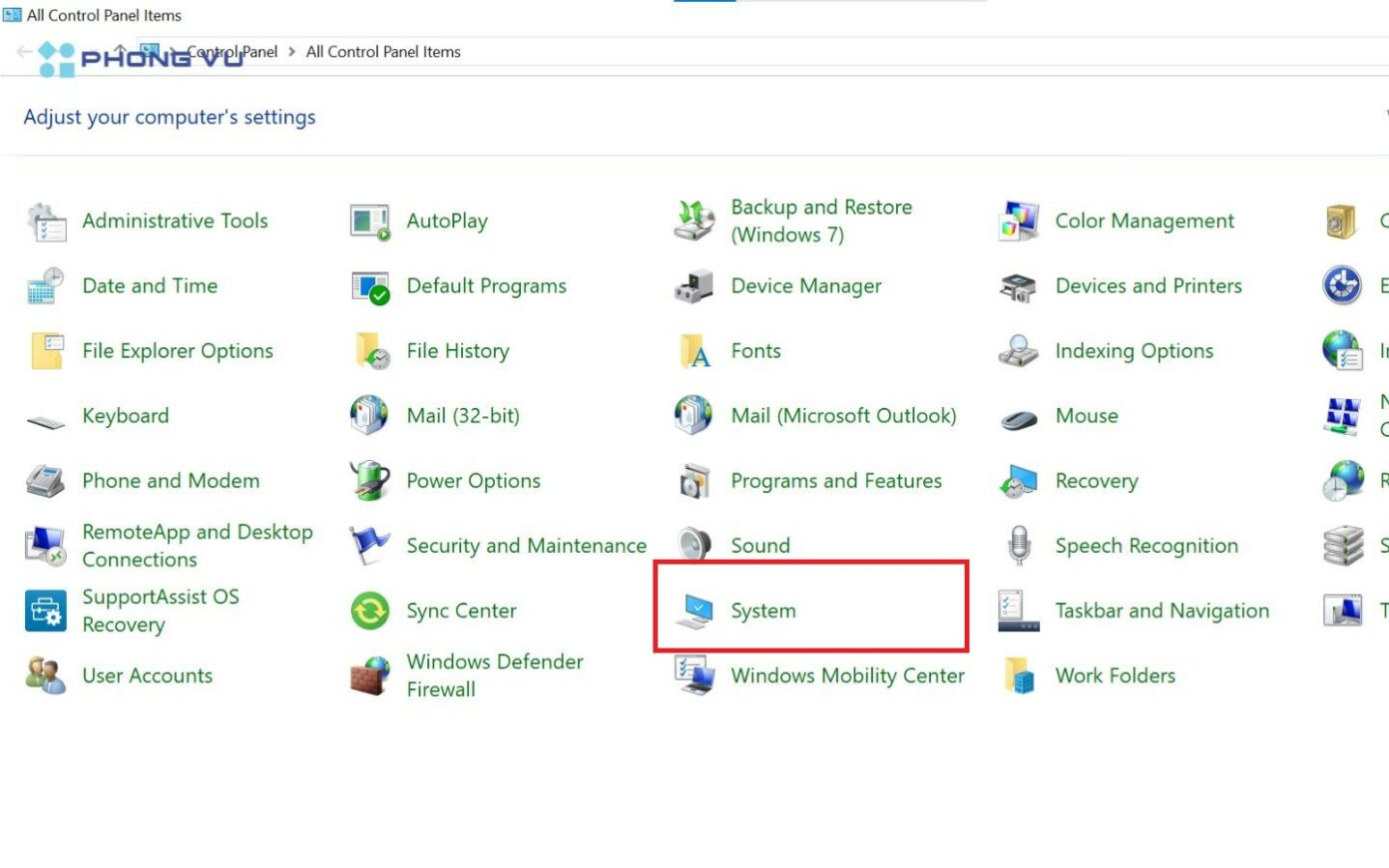Image resolution: width=1389 pixels, height=868 pixels.
Task: Click the System computer icon
Action: click(x=694, y=611)
